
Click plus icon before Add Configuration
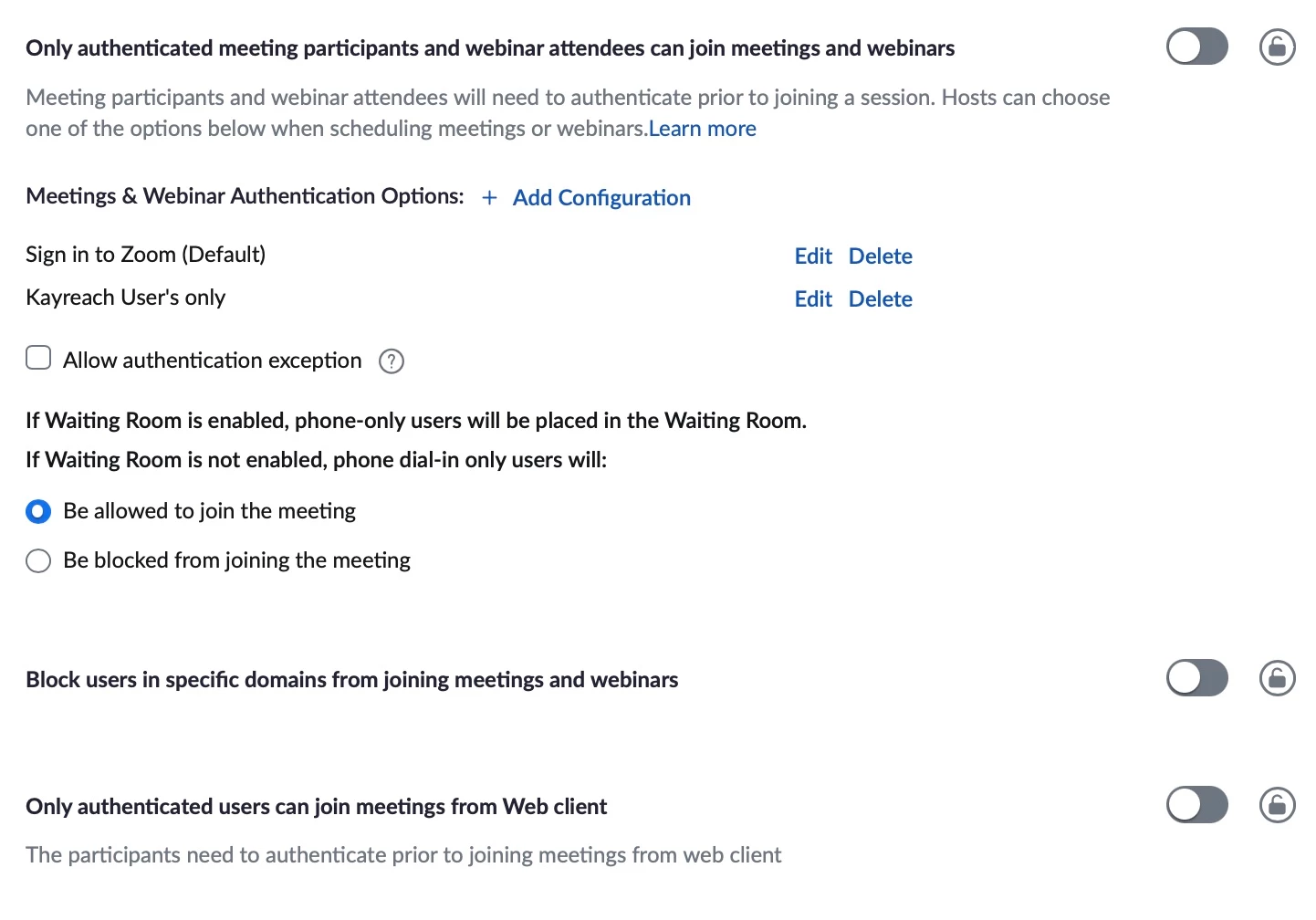[x=490, y=197]
